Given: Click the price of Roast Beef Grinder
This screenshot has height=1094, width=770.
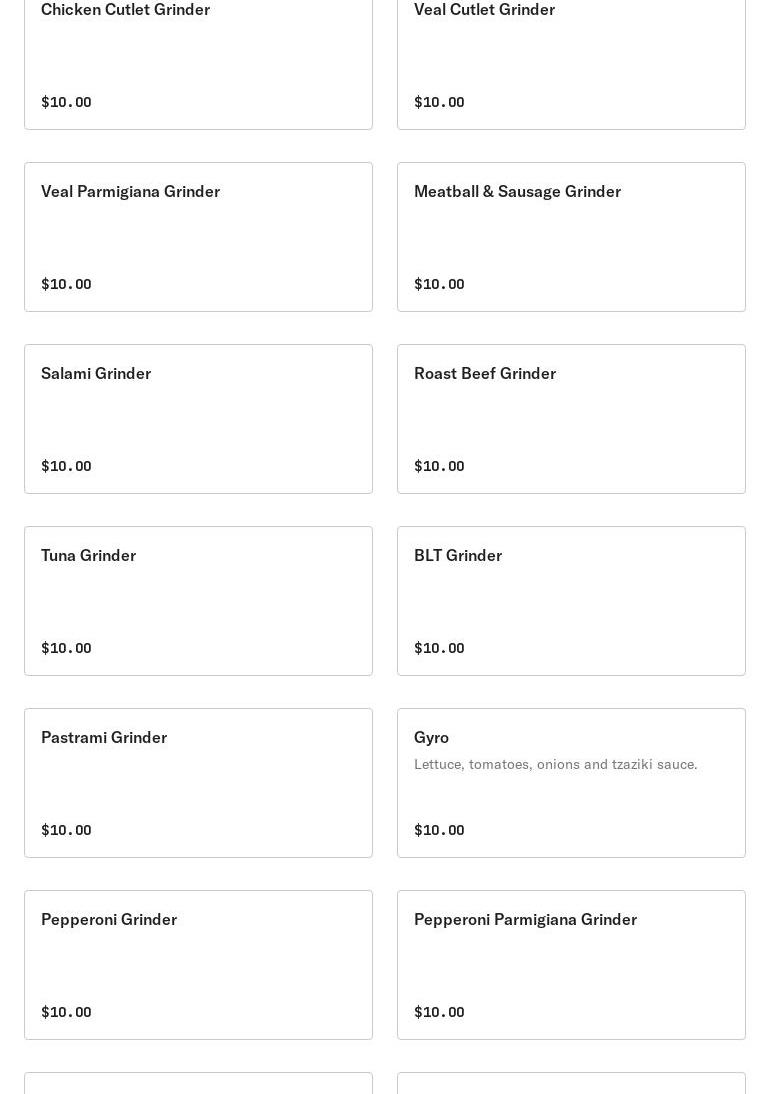Looking at the screenshot, I should pyautogui.click(x=439, y=466).
